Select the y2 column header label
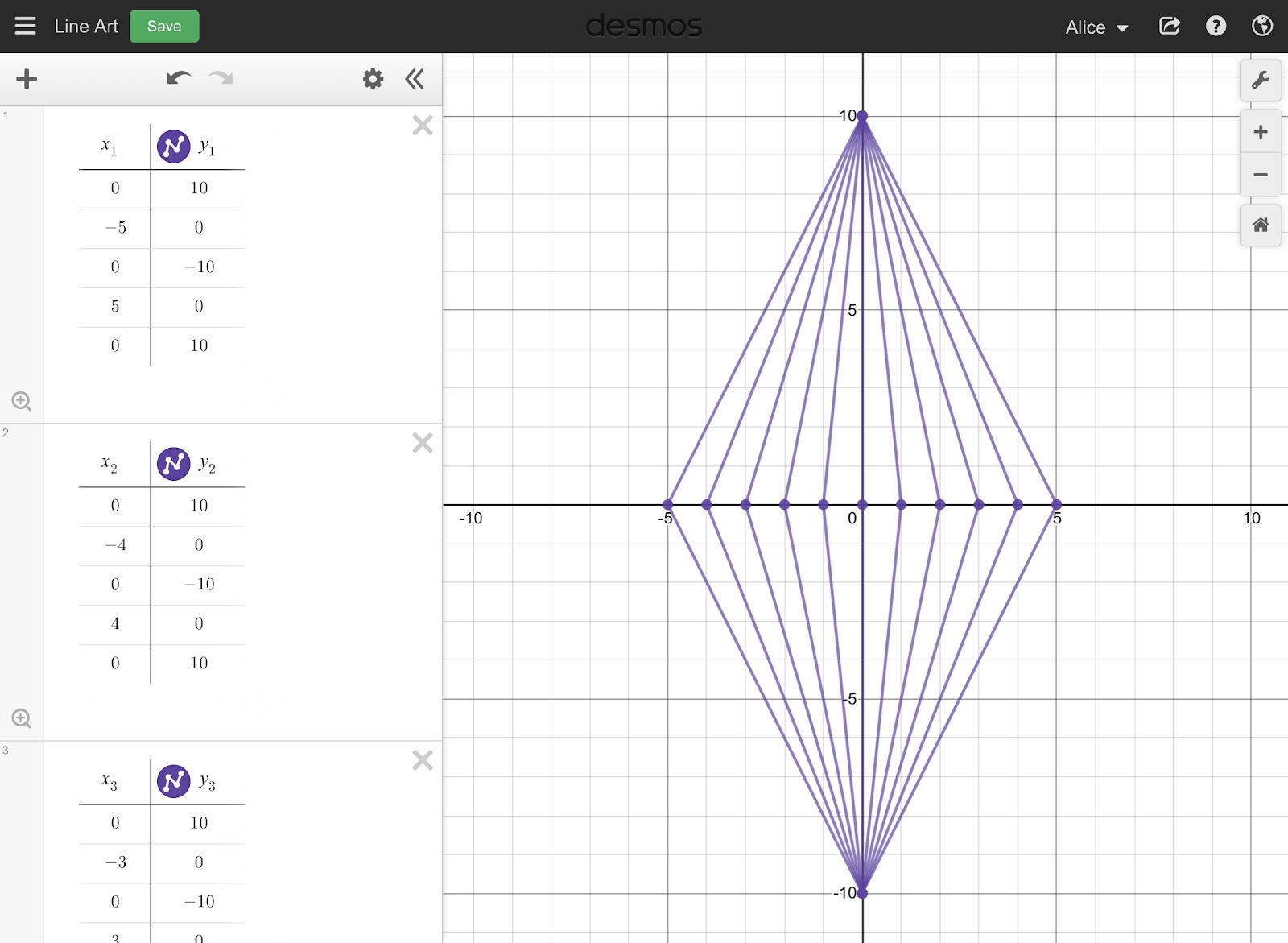The width and height of the screenshot is (1288, 943). 207,465
